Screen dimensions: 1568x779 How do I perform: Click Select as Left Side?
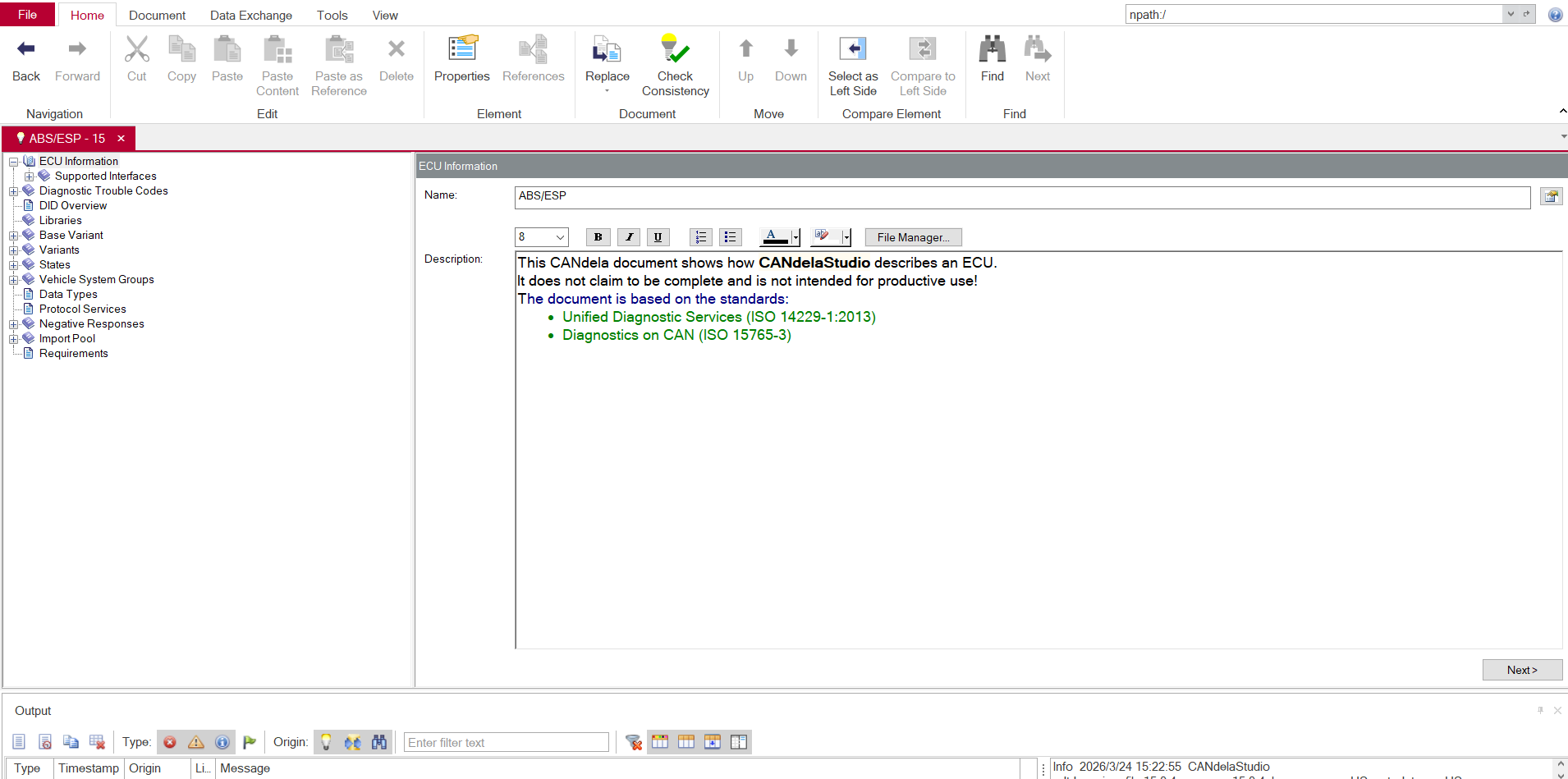coord(853,66)
